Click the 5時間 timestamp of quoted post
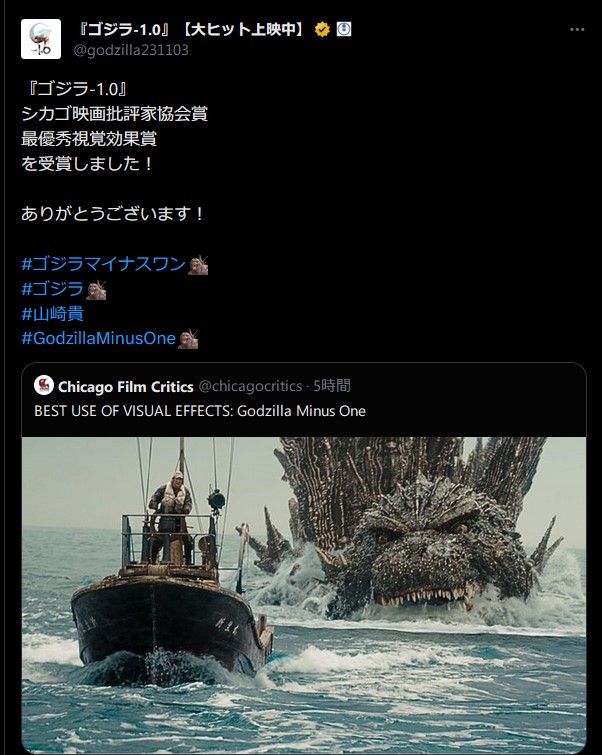This screenshot has width=602, height=755. click(332, 386)
